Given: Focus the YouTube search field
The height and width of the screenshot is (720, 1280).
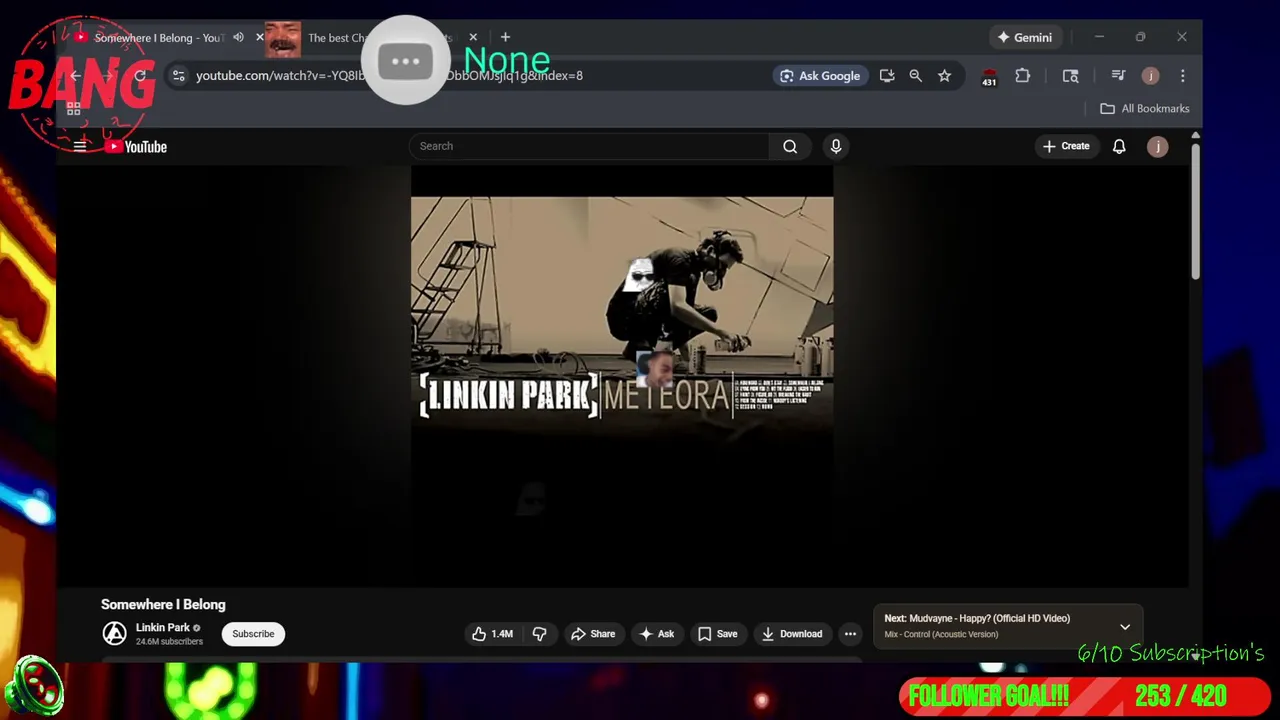Looking at the screenshot, I should click(x=589, y=146).
